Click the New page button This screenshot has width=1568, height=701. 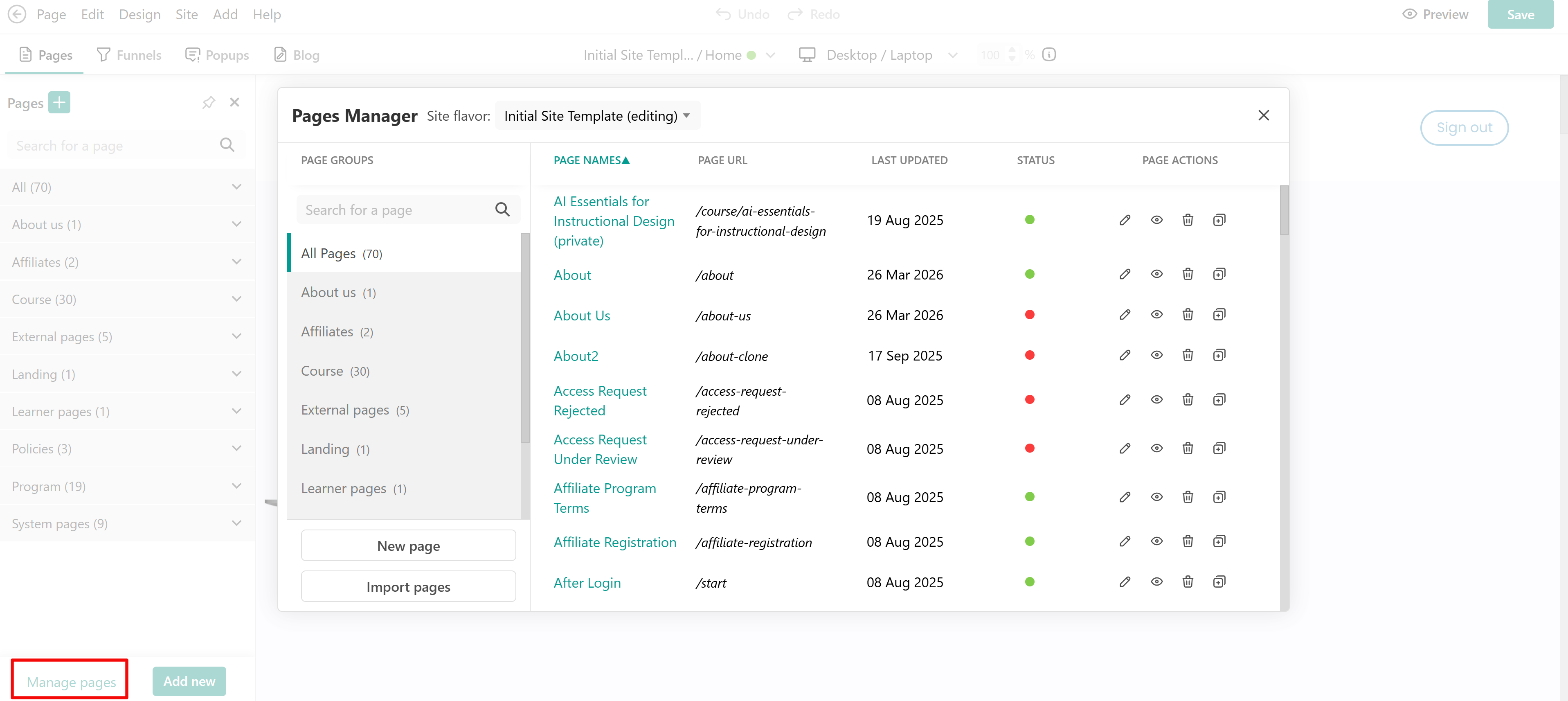tap(408, 545)
